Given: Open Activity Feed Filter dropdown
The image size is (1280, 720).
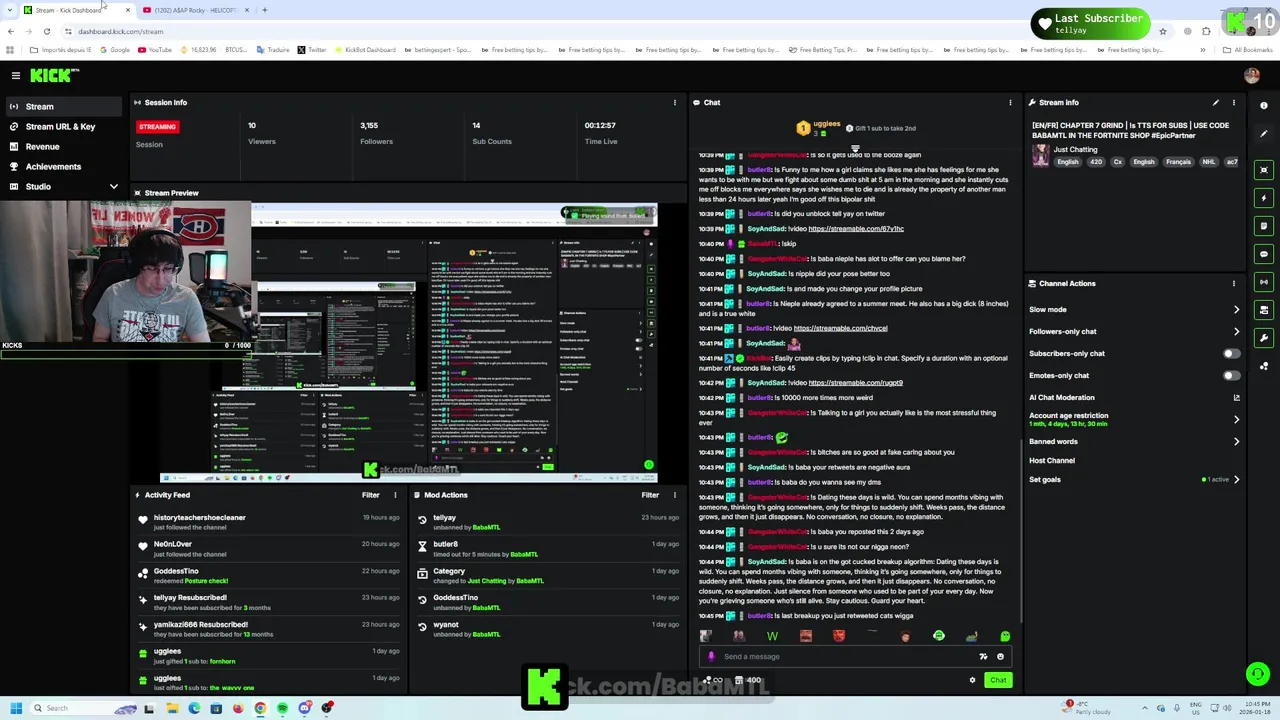Looking at the screenshot, I should tap(370, 495).
